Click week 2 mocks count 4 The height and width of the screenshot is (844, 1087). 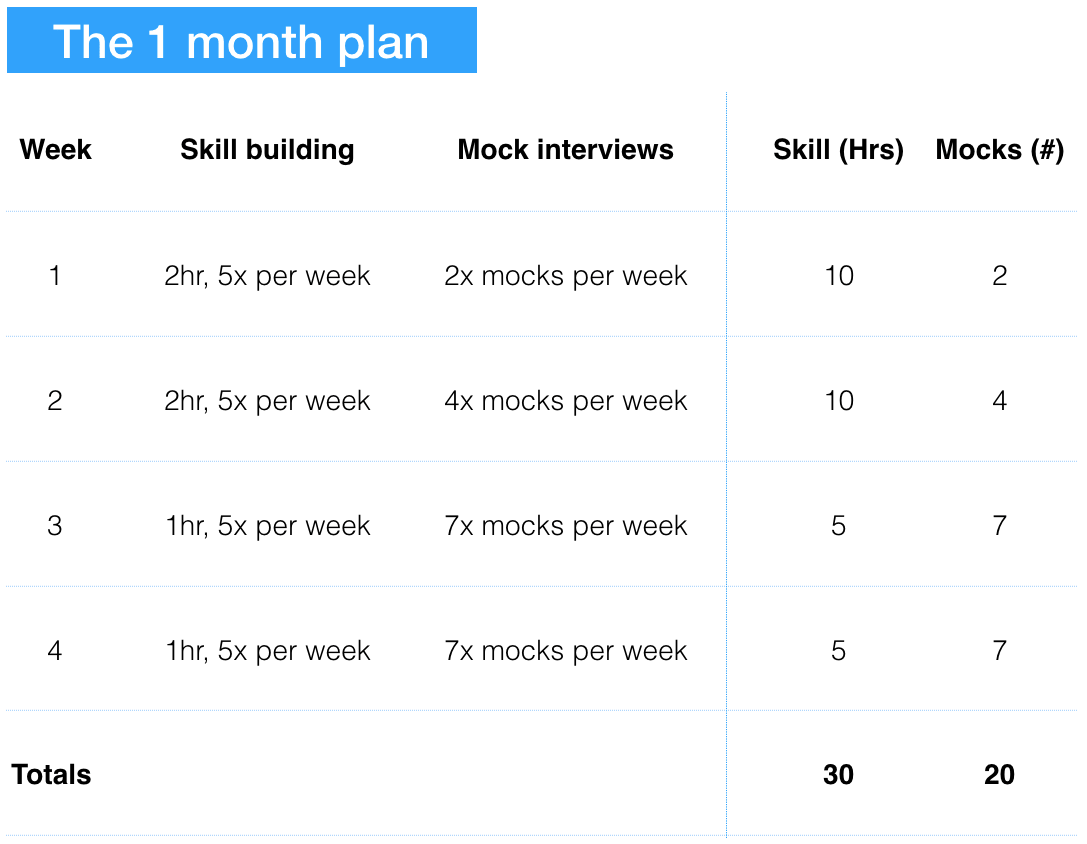pyautogui.click(x=999, y=401)
